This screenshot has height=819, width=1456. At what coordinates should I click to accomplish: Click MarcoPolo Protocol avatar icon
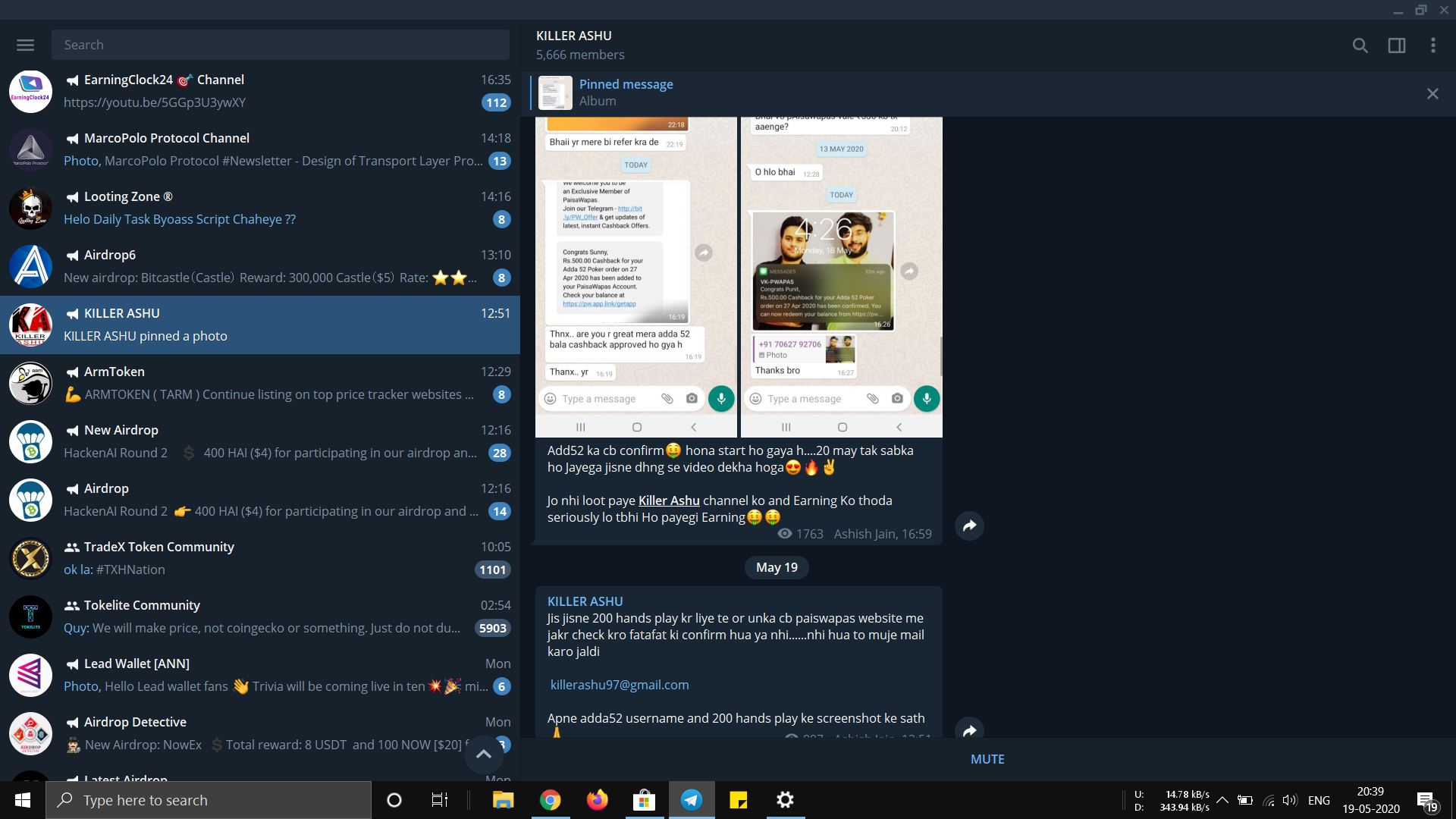[30, 149]
